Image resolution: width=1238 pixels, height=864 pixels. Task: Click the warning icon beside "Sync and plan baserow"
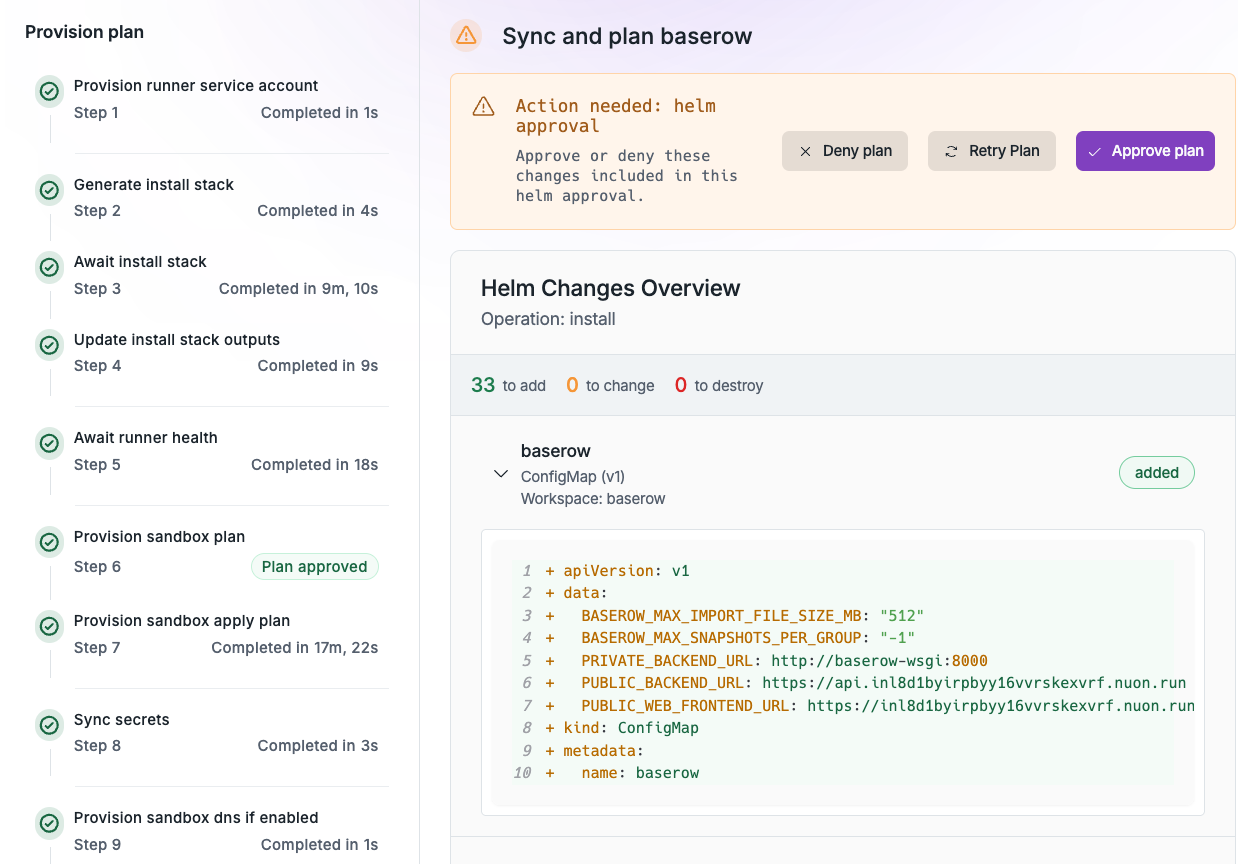(x=466, y=35)
